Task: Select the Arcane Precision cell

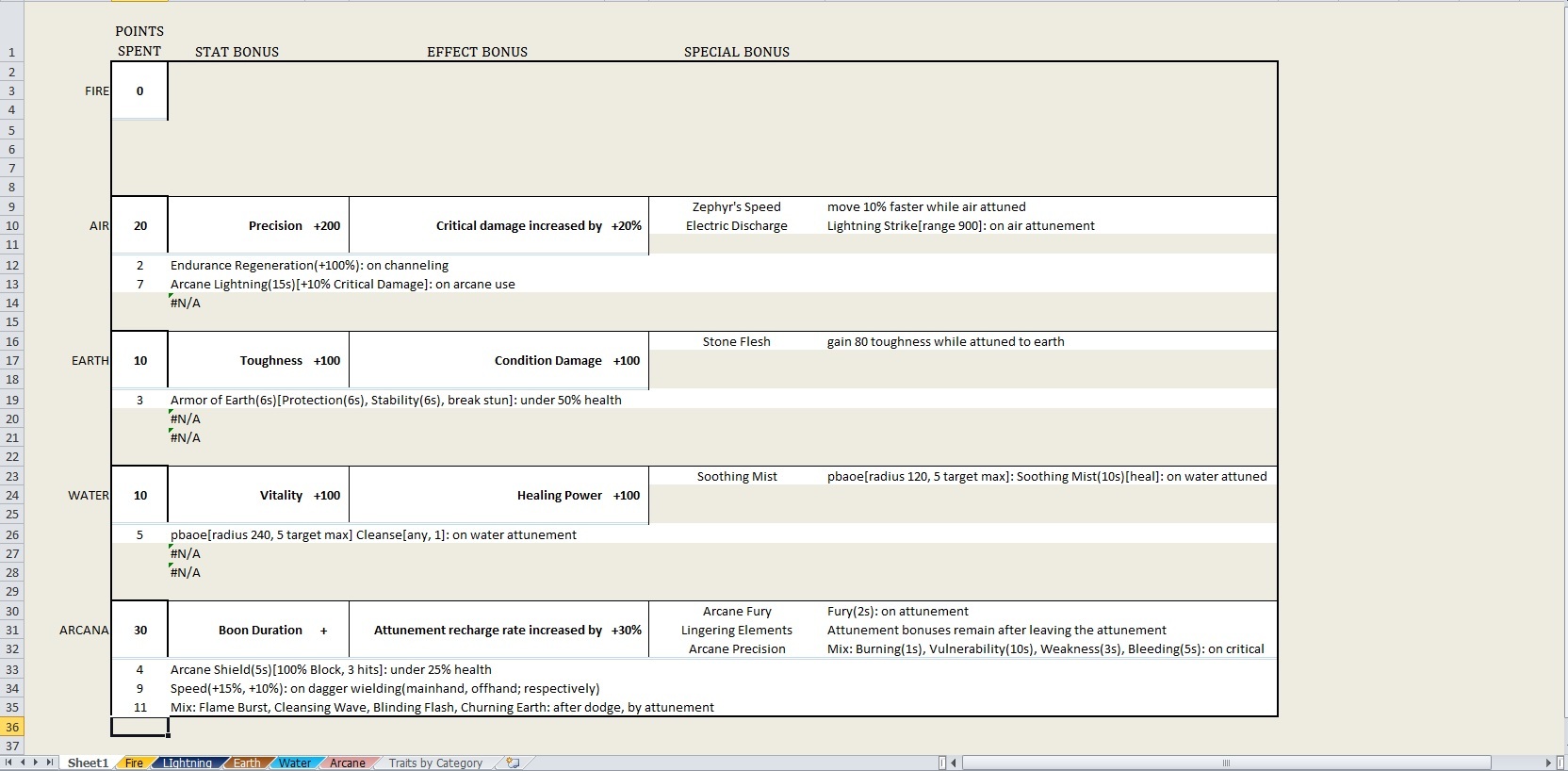Action: (x=737, y=648)
